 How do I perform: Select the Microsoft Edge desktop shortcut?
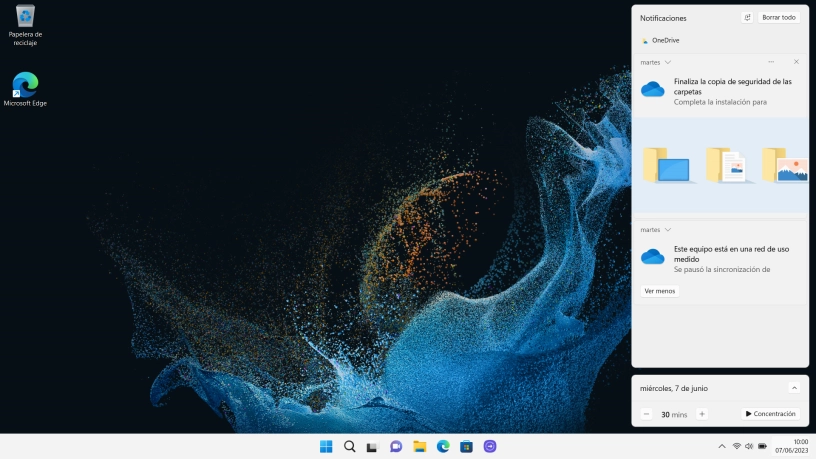(x=25, y=89)
